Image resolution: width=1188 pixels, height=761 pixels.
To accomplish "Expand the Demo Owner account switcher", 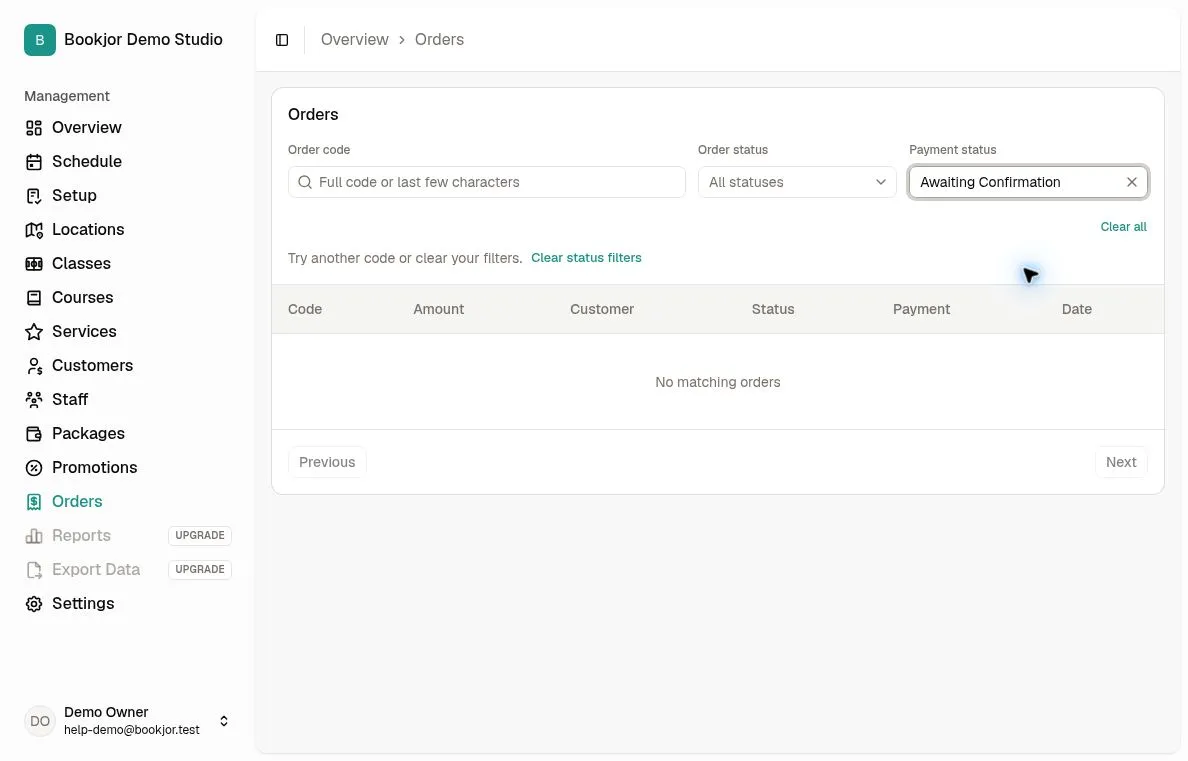I will click(224, 722).
